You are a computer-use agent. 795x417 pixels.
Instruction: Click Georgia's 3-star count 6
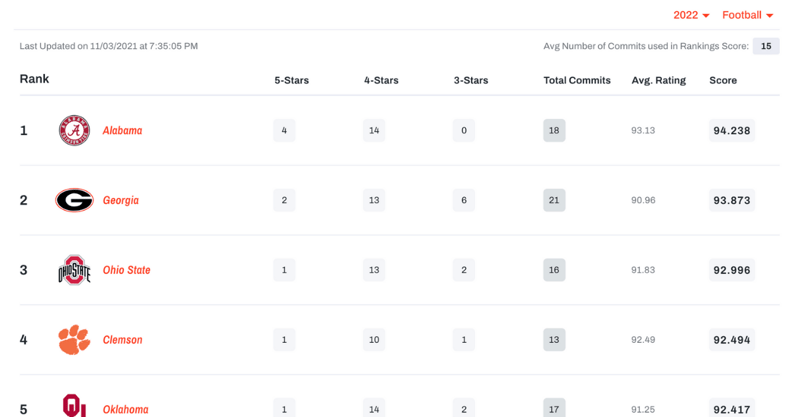click(464, 200)
